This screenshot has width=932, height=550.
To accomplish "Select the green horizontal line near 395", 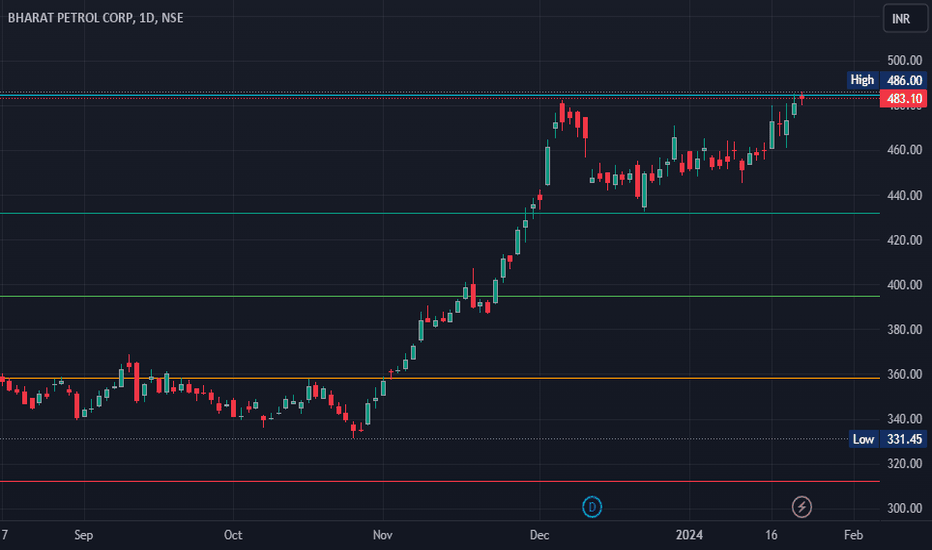I will pos(440,296).
